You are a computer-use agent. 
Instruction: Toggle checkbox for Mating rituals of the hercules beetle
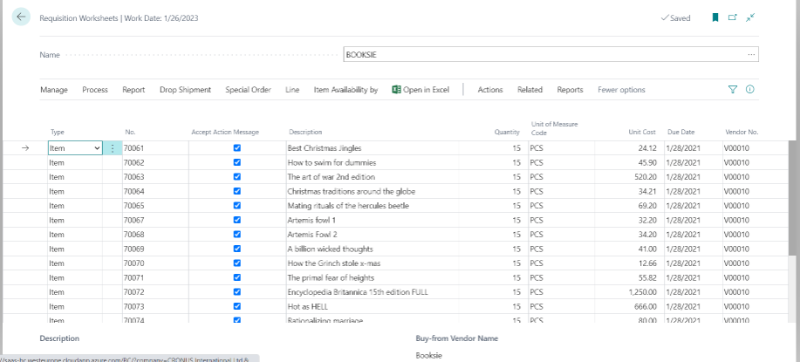coord(237,205)
